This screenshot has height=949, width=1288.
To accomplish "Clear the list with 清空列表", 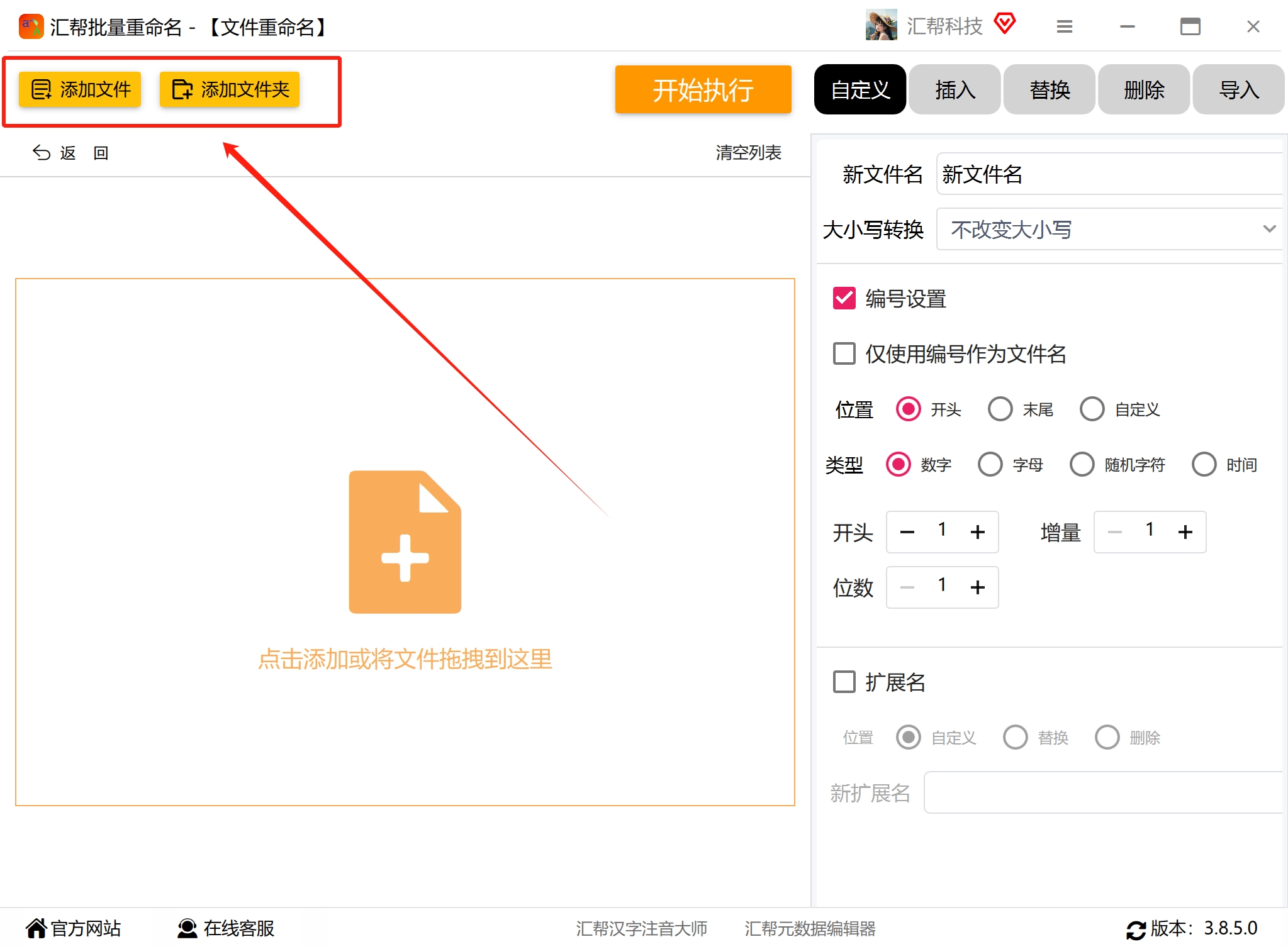I will pyautogui.click(x=748, y=153).
